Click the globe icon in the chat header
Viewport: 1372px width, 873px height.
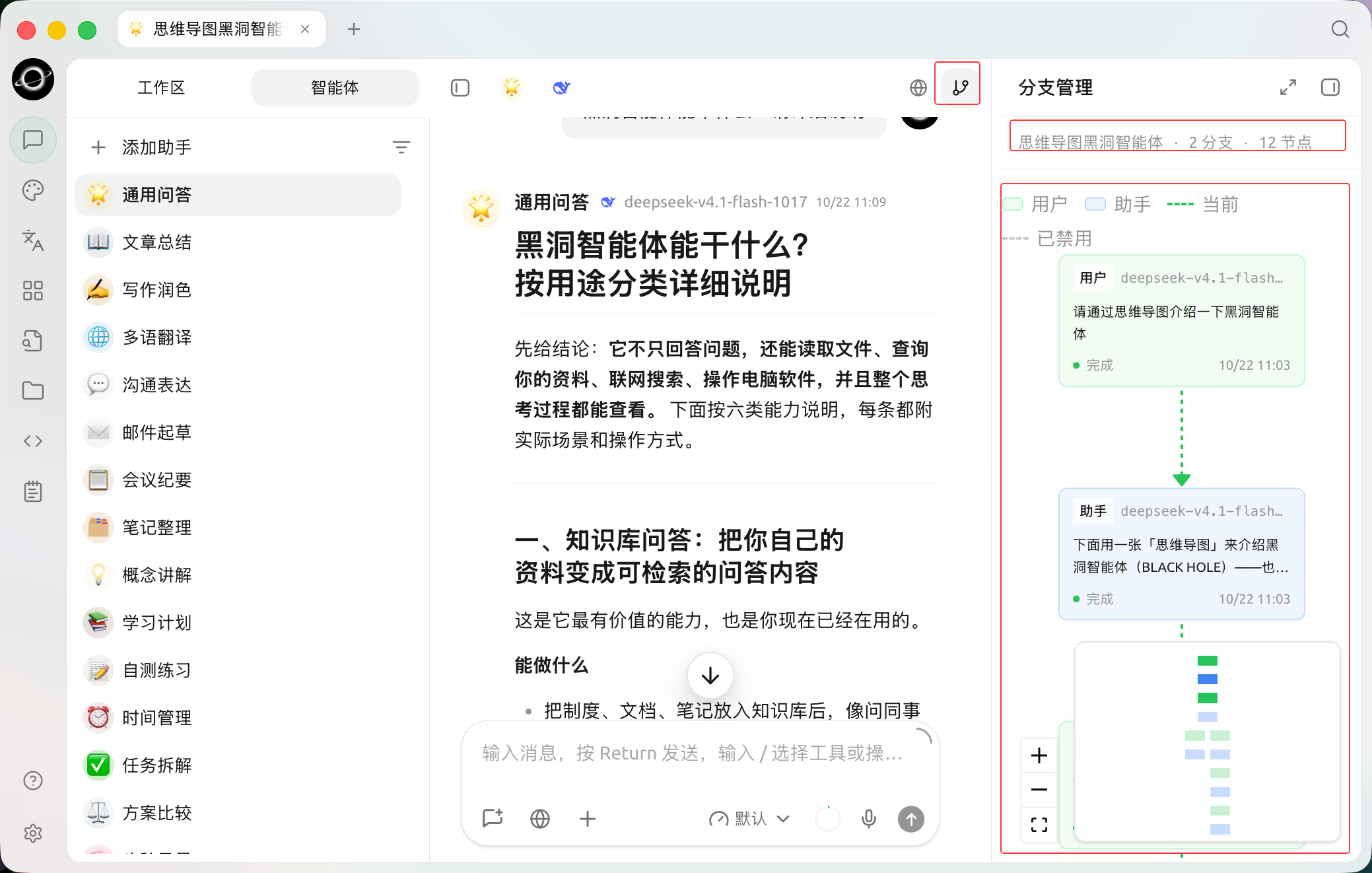918,88
